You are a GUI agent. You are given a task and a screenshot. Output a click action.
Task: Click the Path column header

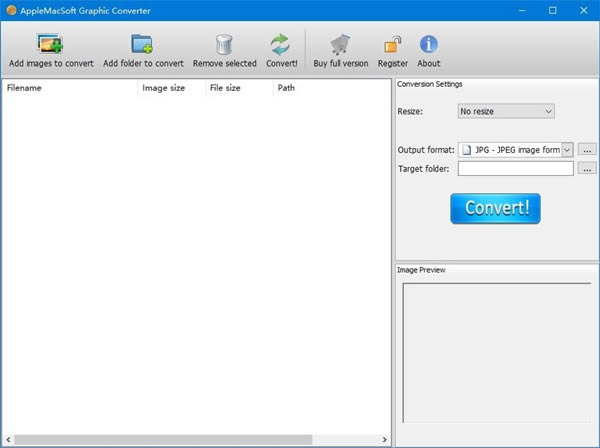pos(330,88)
